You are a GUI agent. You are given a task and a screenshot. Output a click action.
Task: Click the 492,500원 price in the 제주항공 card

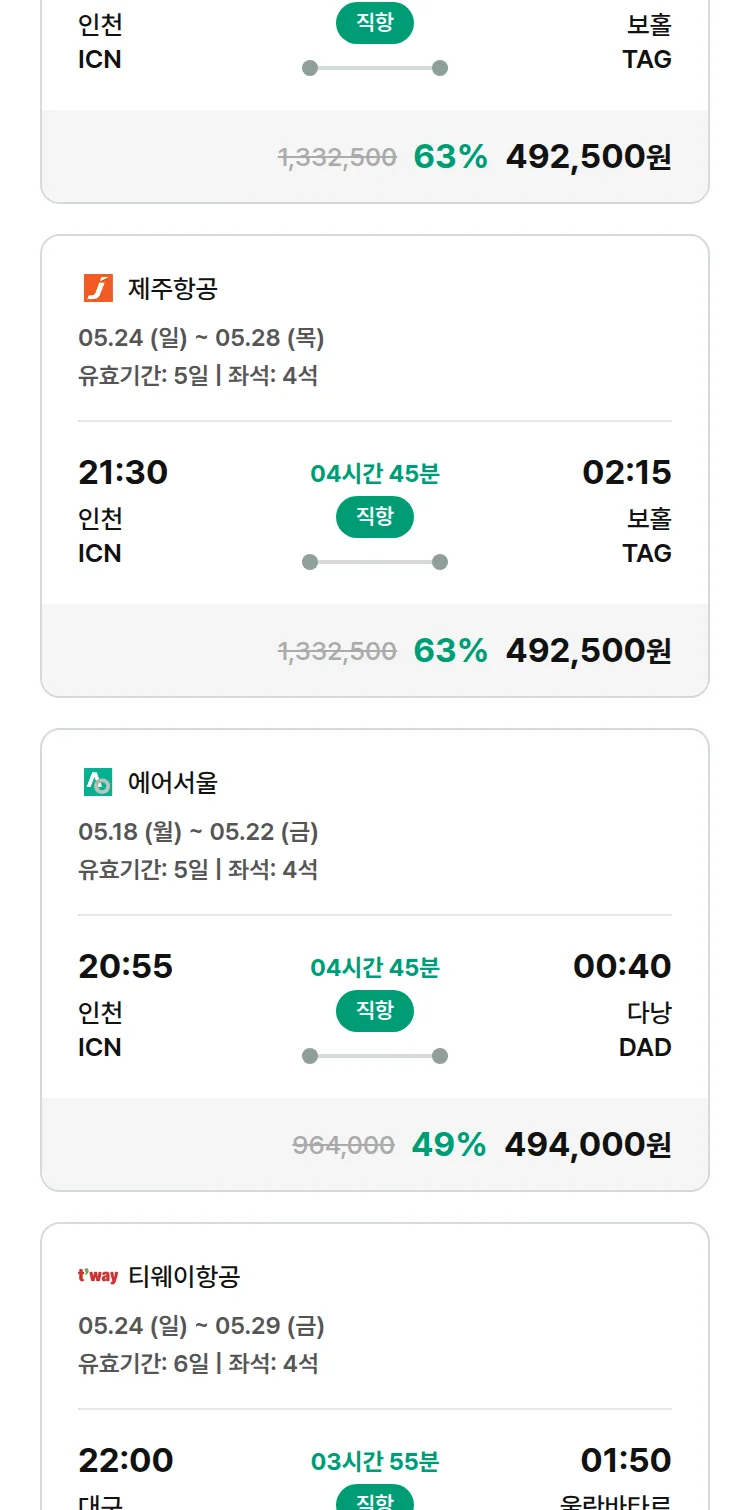coord(588,651)
